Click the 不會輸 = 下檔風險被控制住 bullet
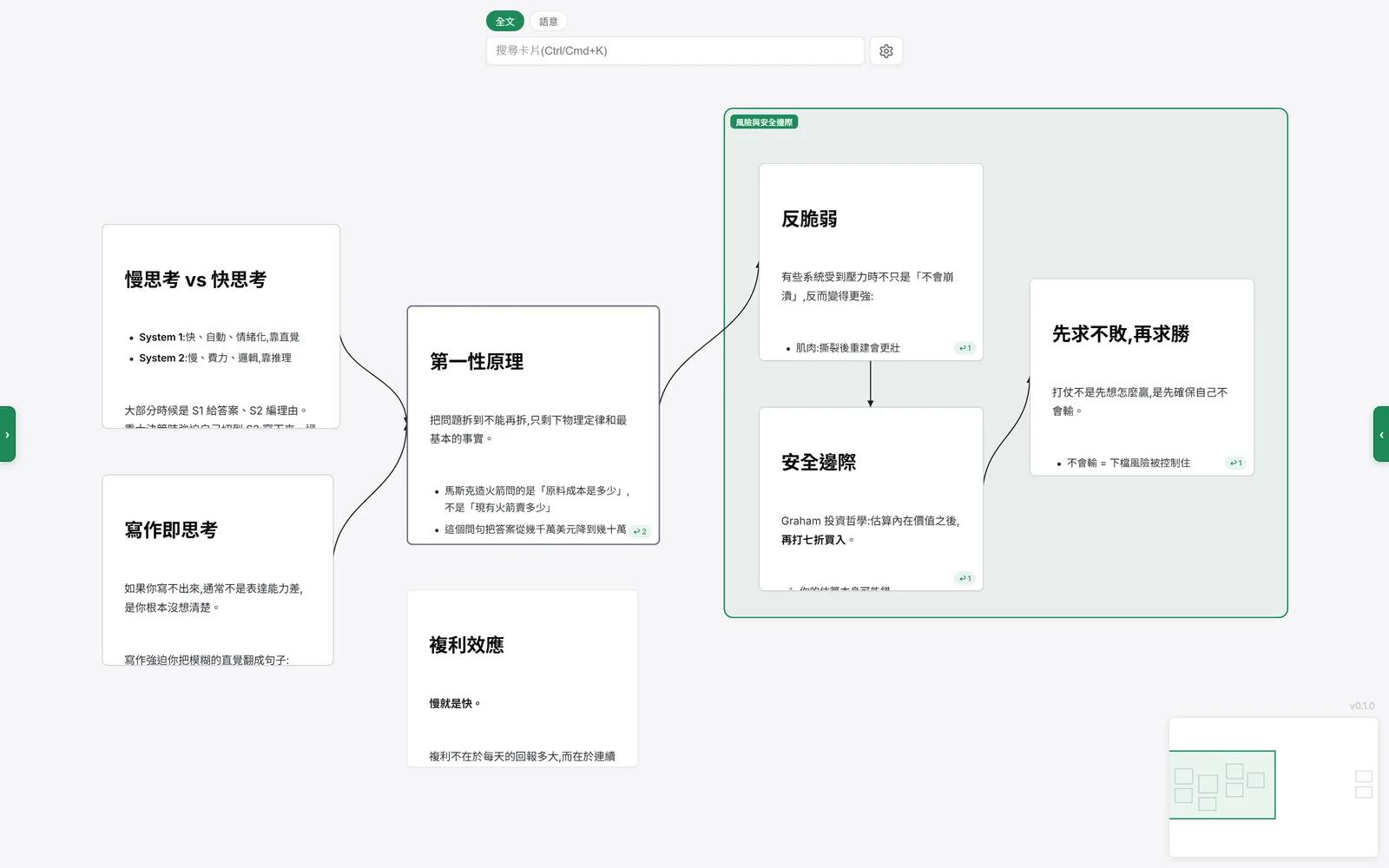This screenshot has width=1389, height=868. (1128, 463)
